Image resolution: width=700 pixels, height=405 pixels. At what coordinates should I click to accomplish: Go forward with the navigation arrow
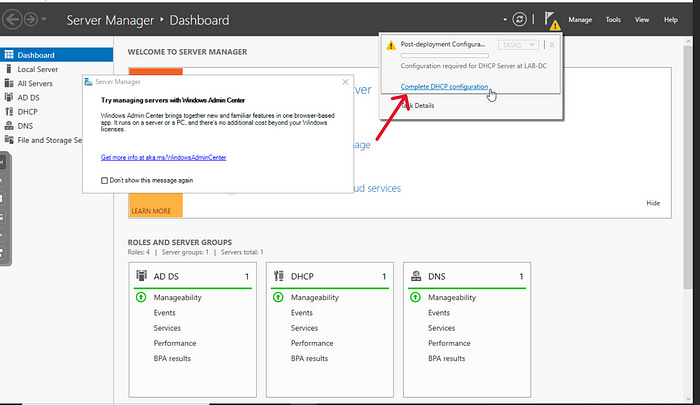tap(31, 20)
